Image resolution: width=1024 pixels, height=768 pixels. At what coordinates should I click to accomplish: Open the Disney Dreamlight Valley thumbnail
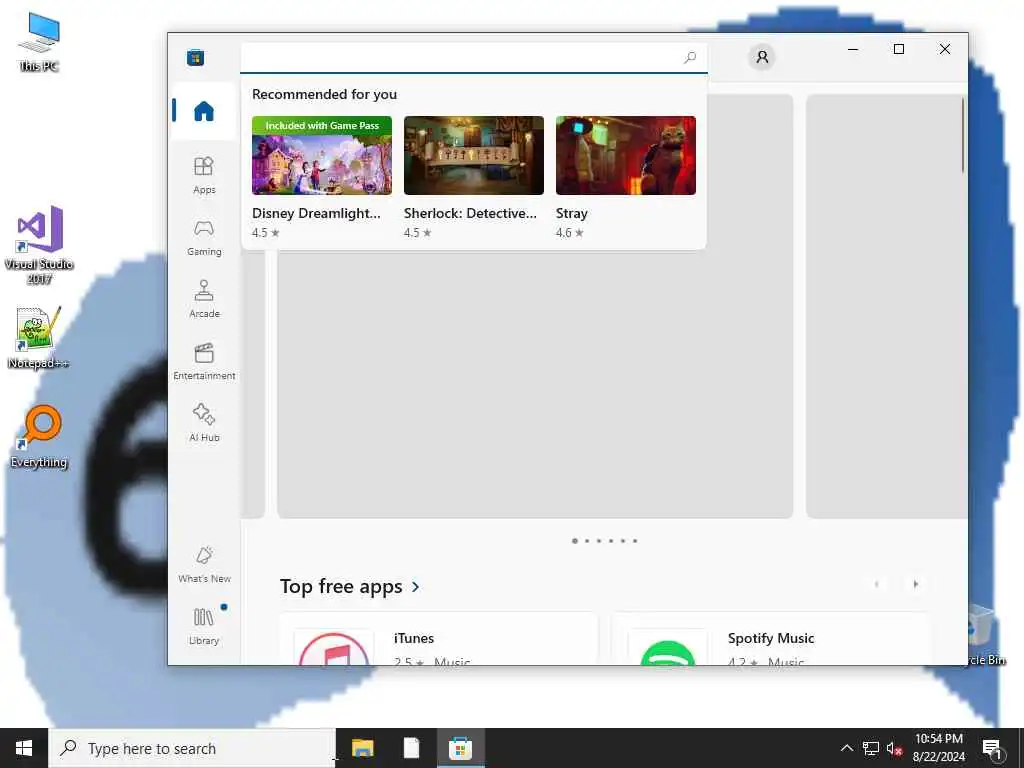click(x=322, y=155)
